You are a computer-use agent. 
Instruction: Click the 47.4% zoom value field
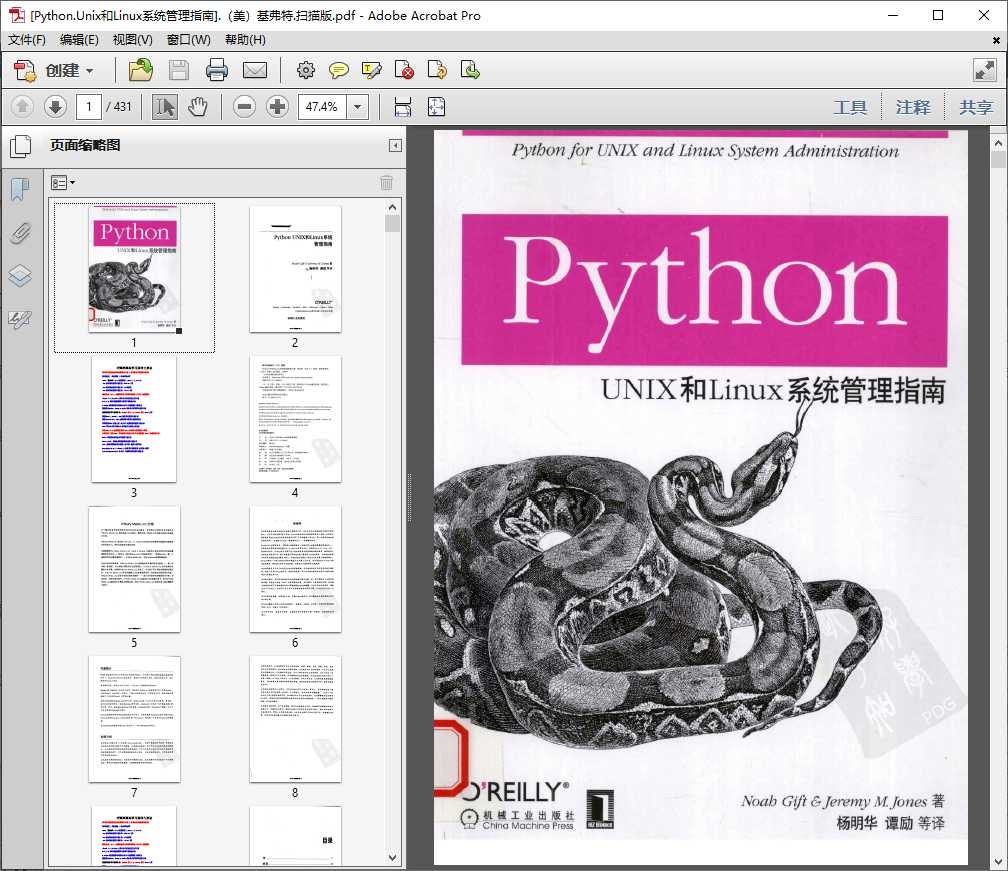[x=322, y=107]
